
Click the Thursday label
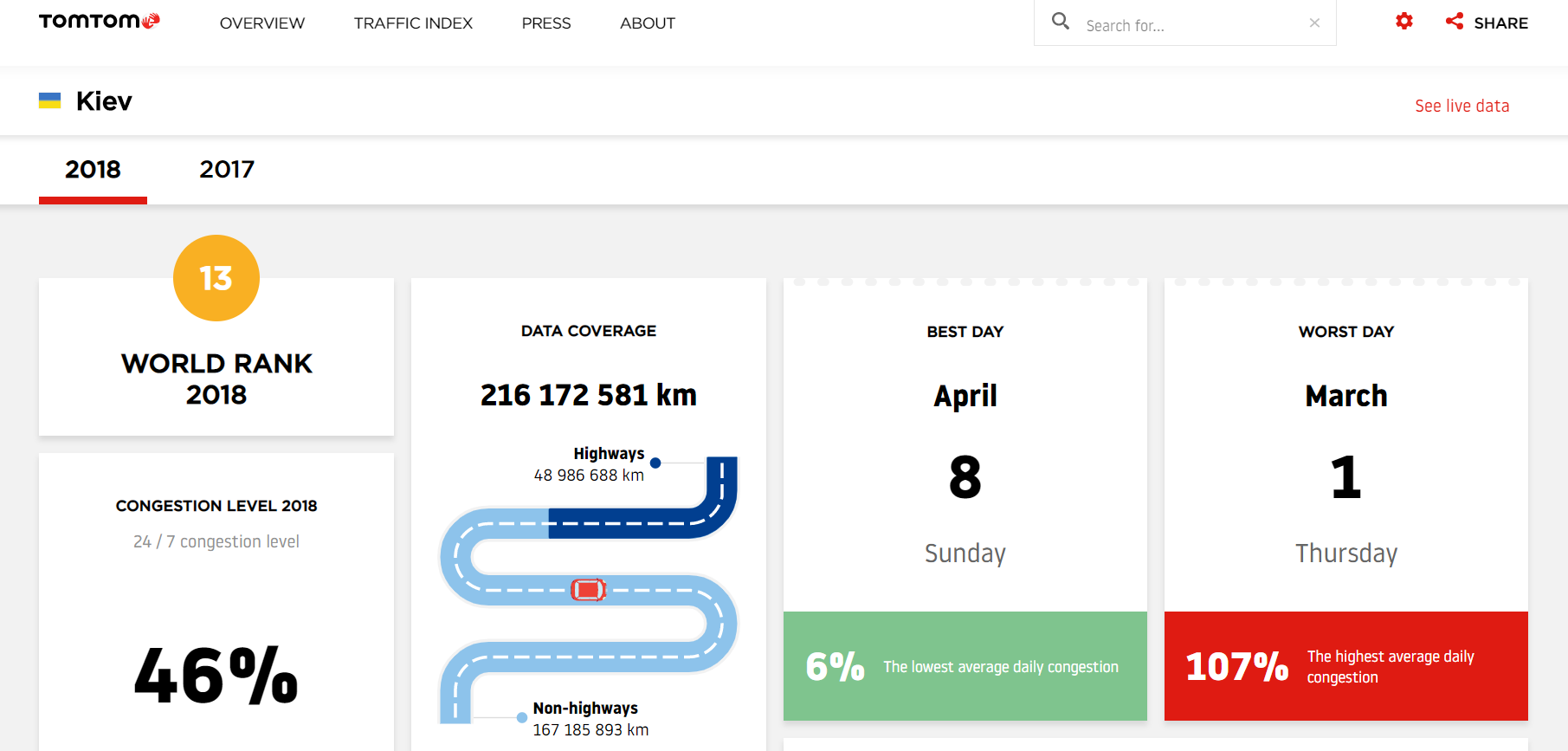pos(1346,554)
